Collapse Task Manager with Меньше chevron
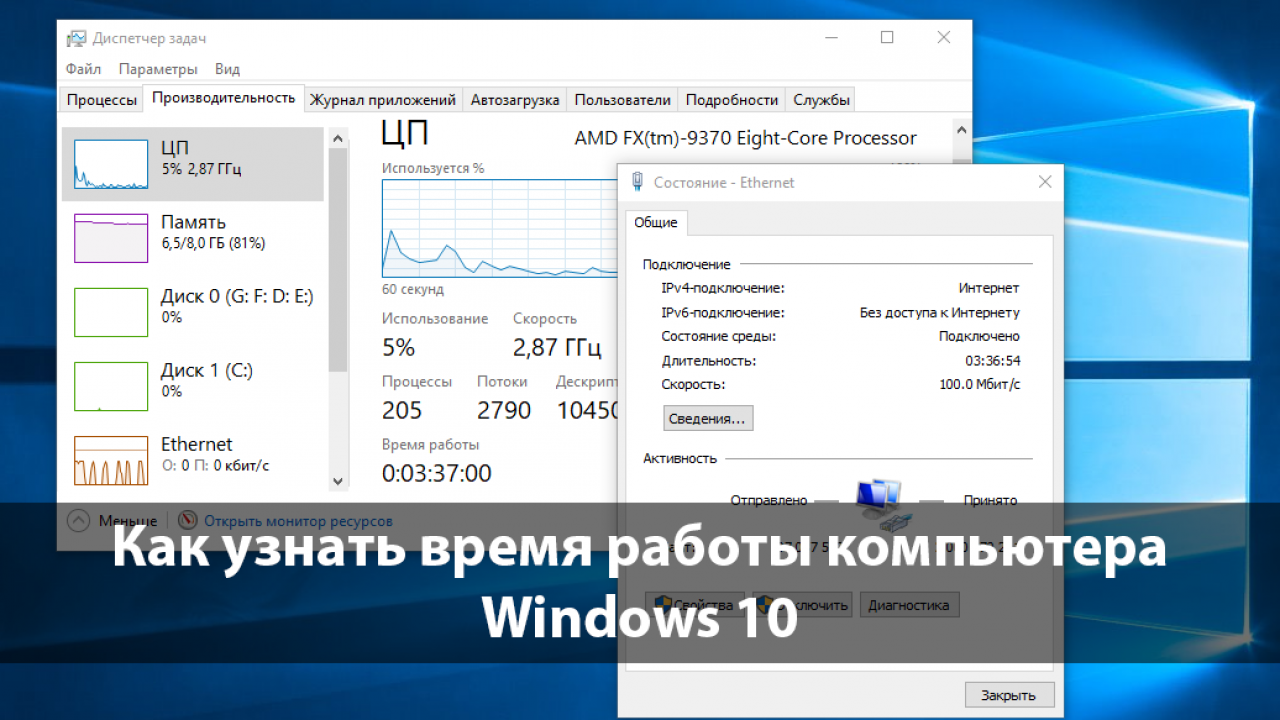This screenshot has height=720, width=1280. coord(79,520)
